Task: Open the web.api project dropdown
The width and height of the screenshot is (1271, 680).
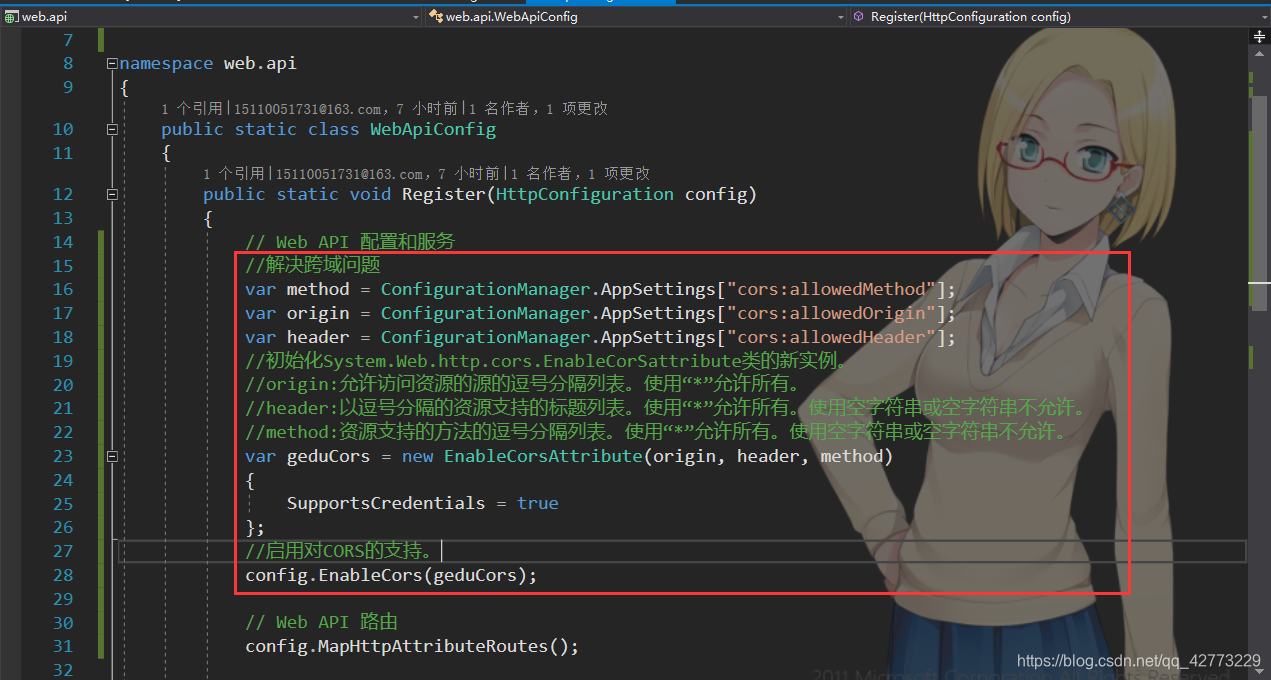Action: [210, 16]
